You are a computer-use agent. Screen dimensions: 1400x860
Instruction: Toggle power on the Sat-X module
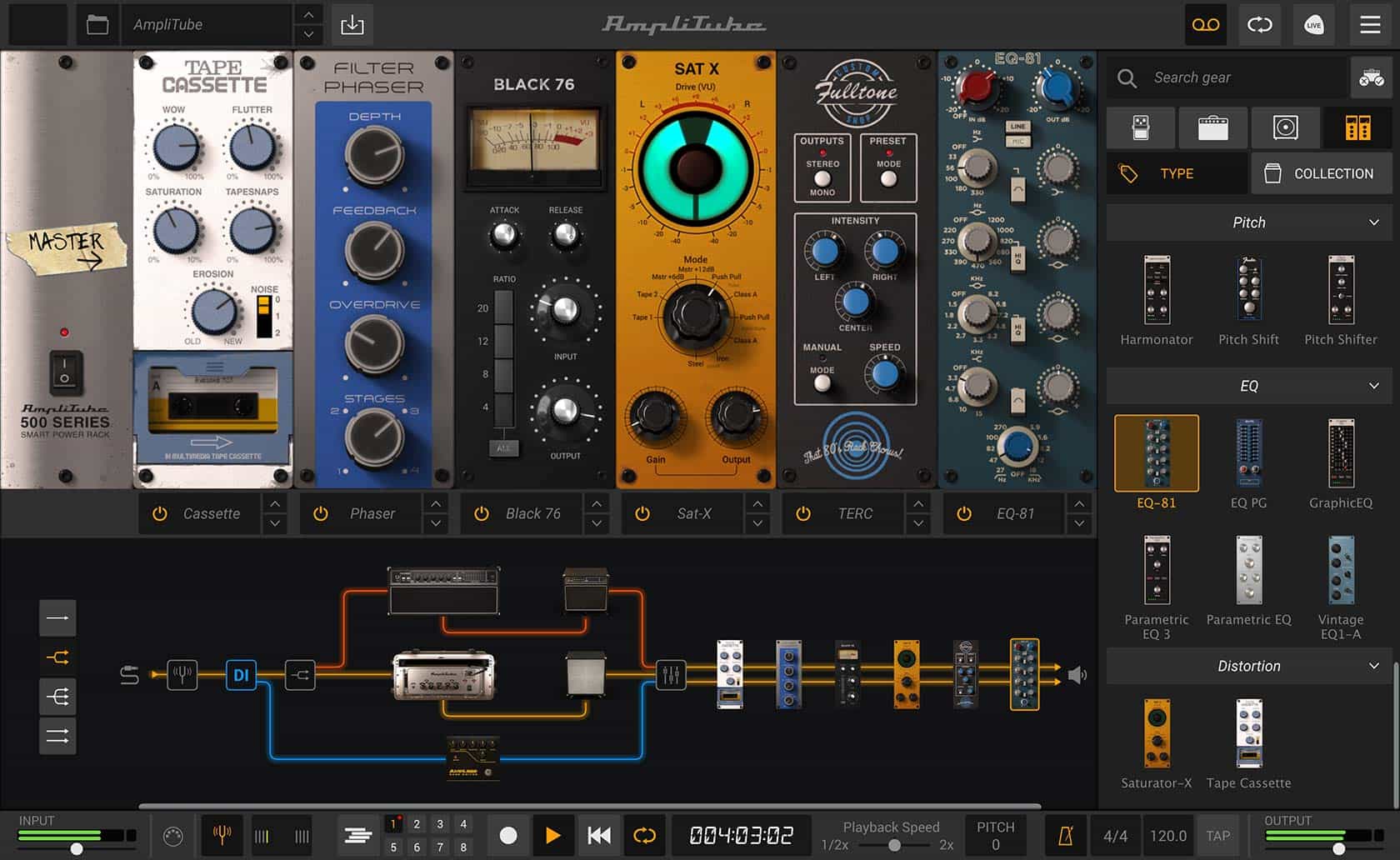click(642, 513)
